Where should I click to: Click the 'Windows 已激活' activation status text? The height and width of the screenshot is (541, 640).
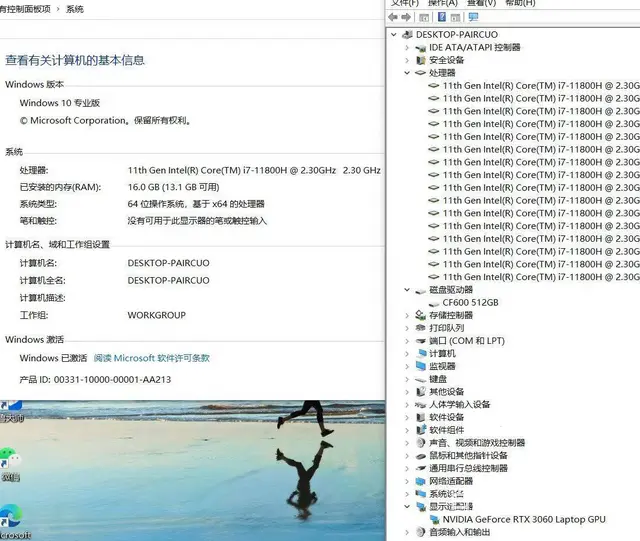[x=53, y=358]
